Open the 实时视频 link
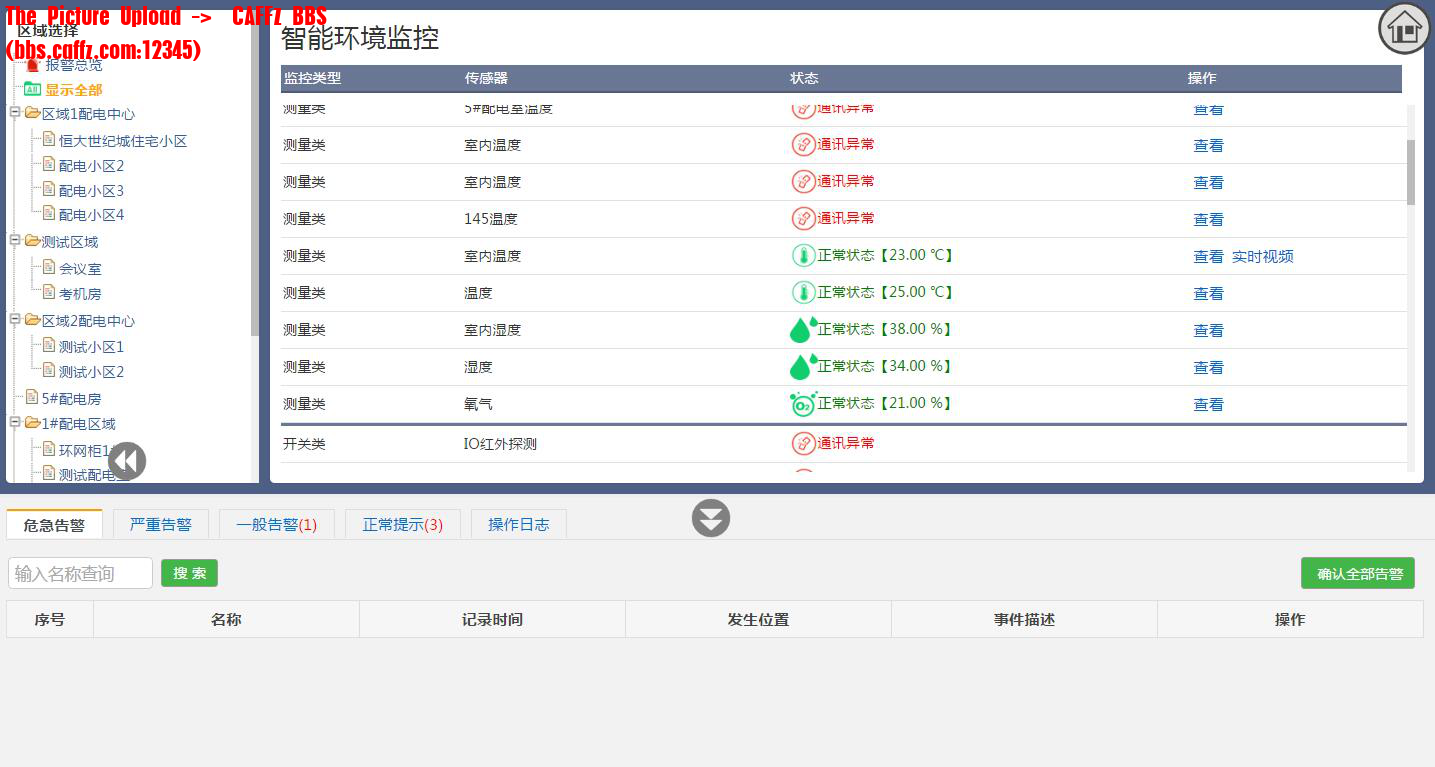Screen dimensions: 1435x767 pyautogui.click(x=1262, y=256)
